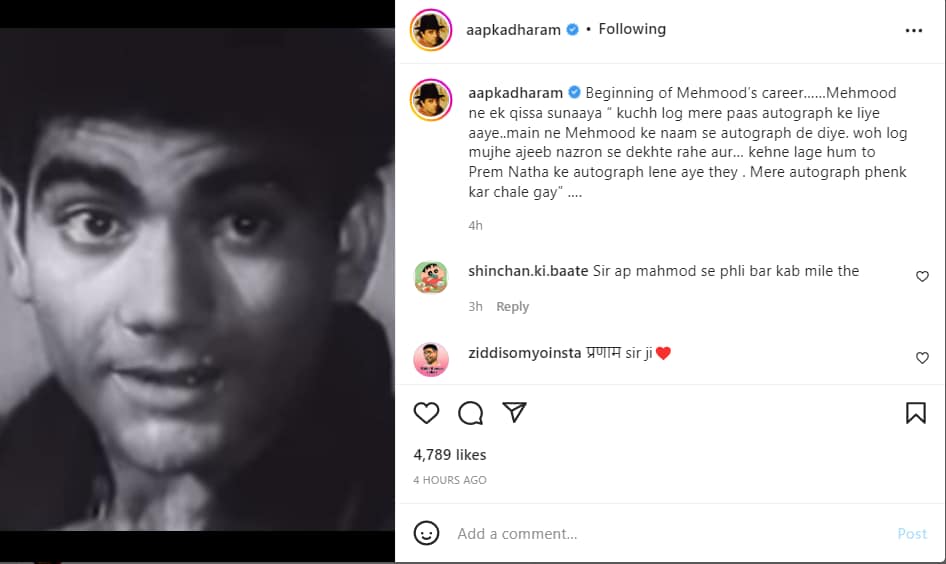Image resolution: width=946 pixels, height=564 pixels.
Task: Share post using paper plane icon
Action: tap(514, 413)
